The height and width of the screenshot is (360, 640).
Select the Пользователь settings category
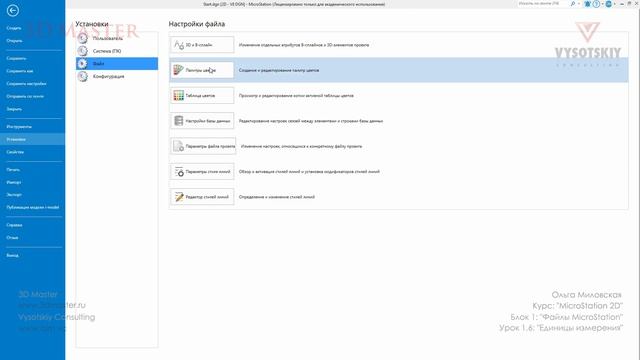coord(117,38)
